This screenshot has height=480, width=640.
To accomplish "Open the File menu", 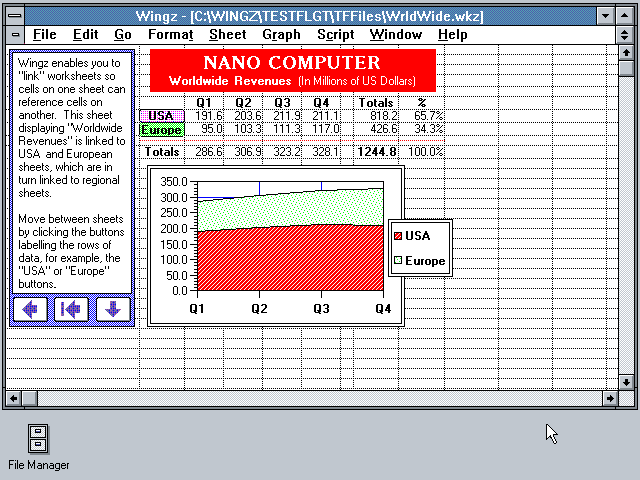I will tap(44, 35).
